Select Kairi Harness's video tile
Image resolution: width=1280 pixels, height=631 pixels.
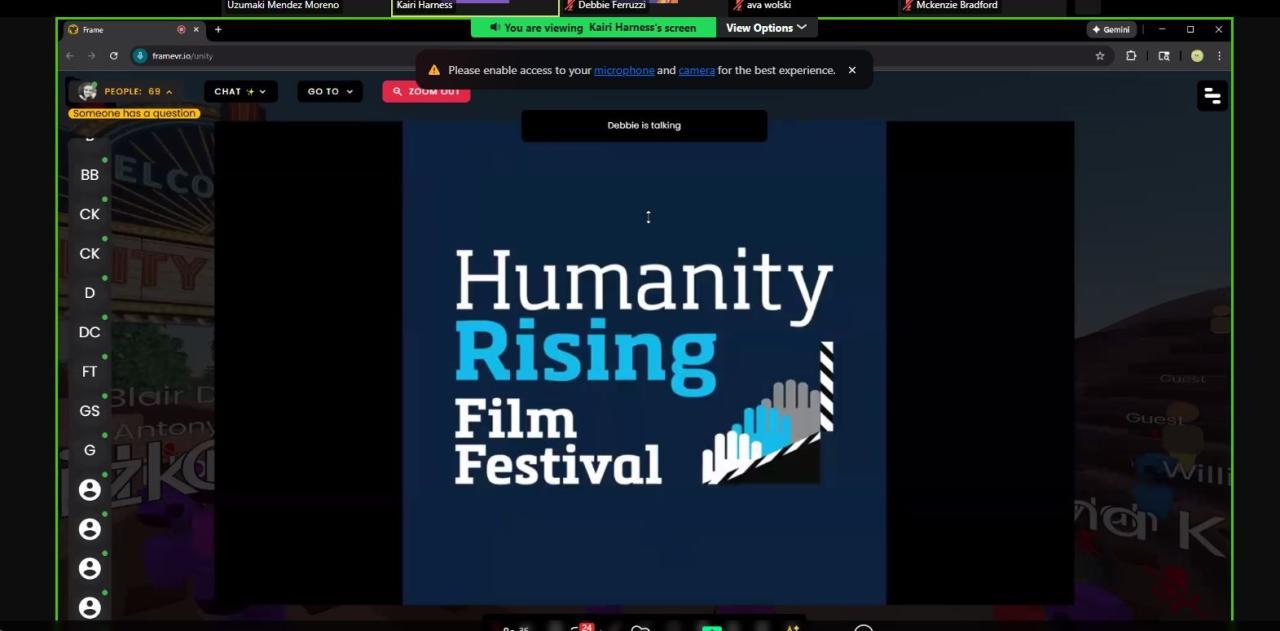pos(475,6)
